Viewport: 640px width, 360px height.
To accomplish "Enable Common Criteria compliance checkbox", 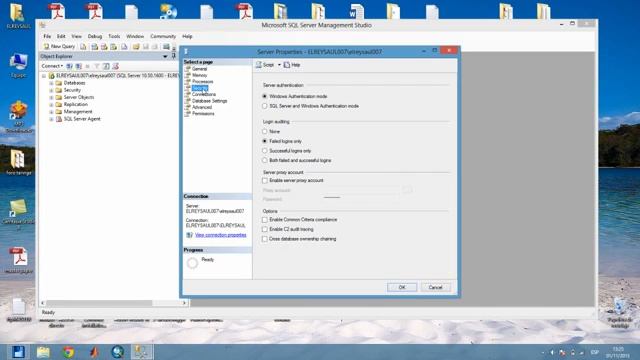I will (x=264, y=220).
